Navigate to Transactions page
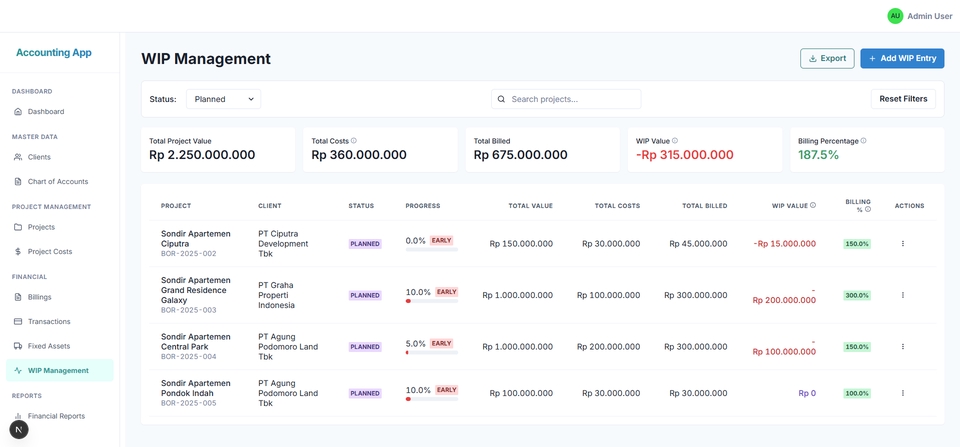The image size is (960, 447). coord(59,321)
